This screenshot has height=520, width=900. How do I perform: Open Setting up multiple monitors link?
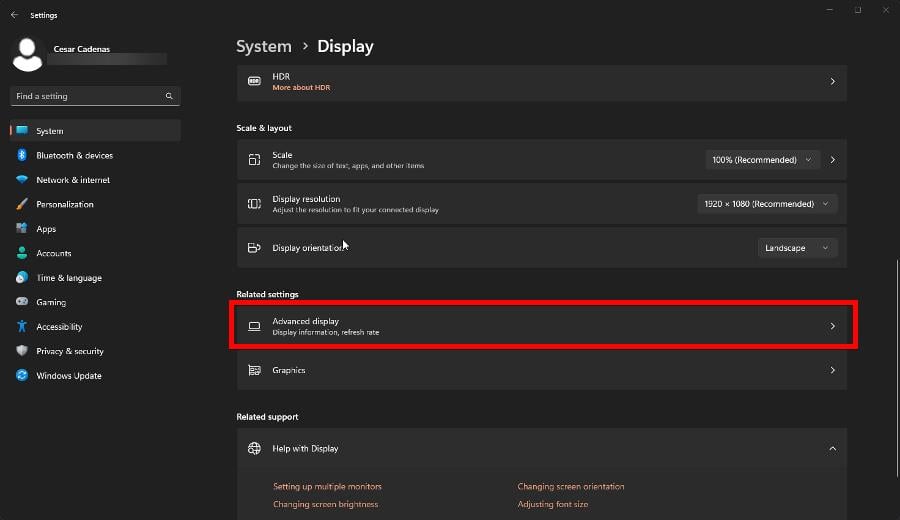(x=327, y=486)
